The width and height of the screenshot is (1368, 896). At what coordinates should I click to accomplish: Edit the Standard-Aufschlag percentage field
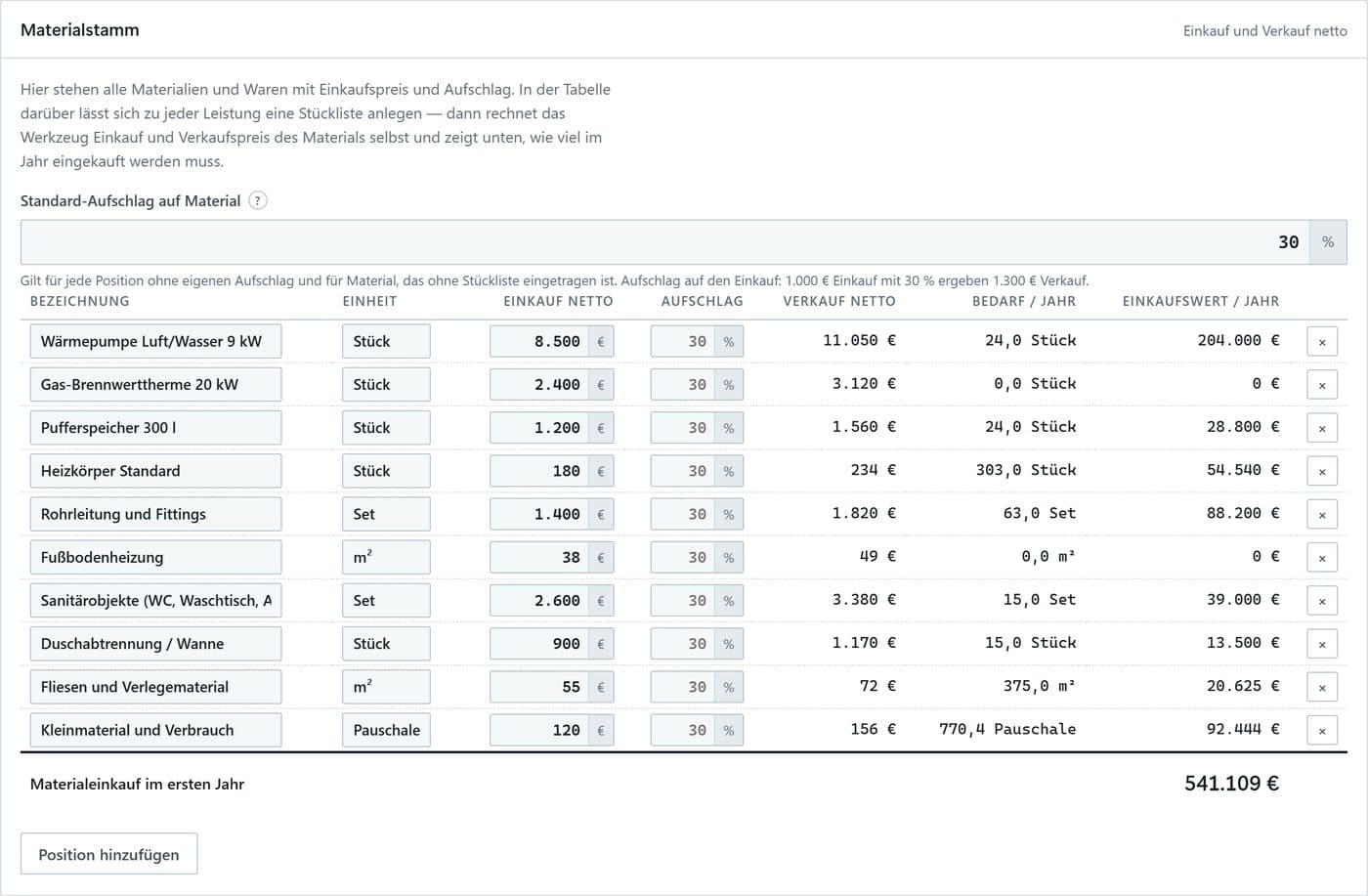pos(664,242)
